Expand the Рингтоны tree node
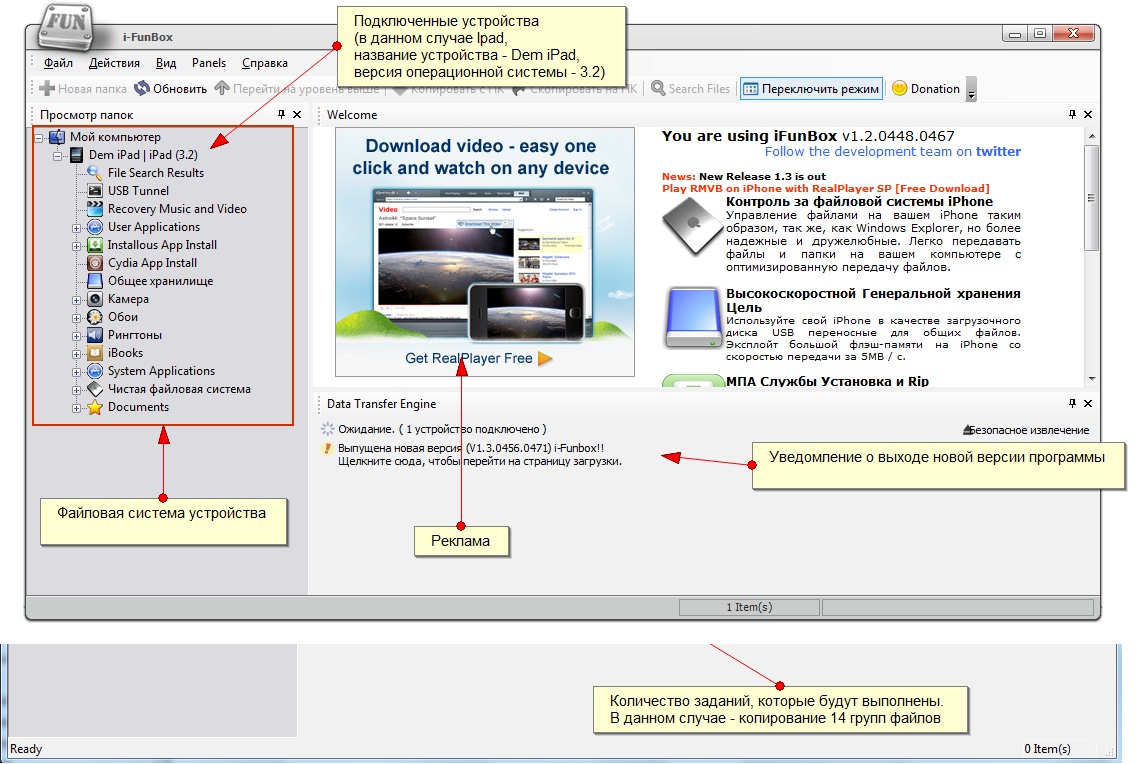 tap(76, 336)
